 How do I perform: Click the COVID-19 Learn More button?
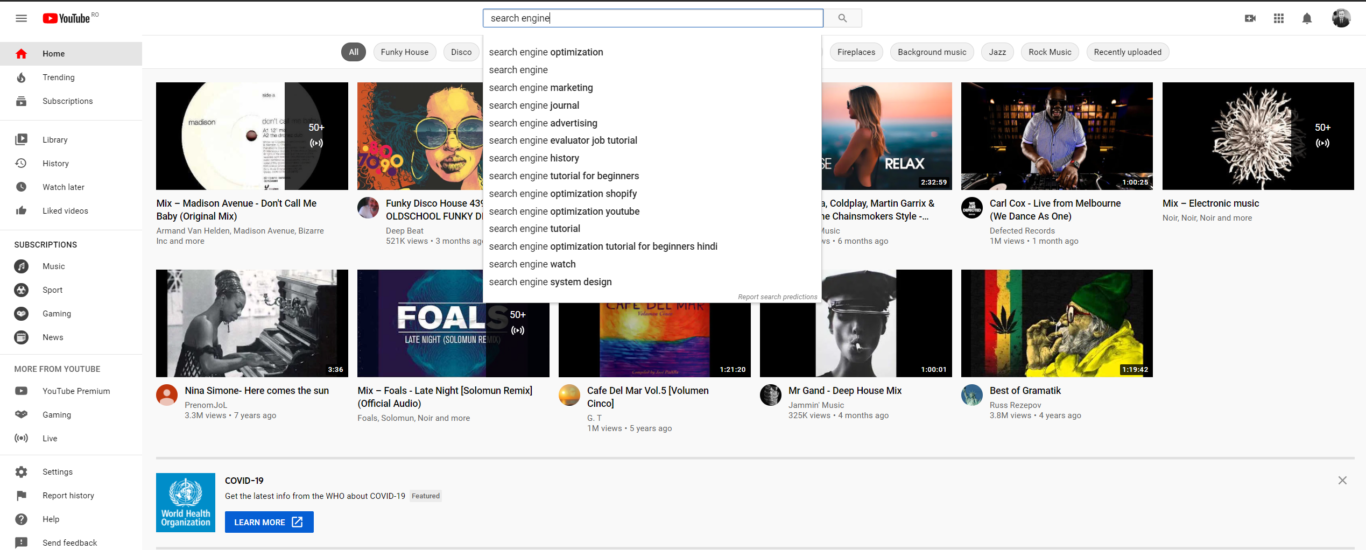tap(269, 522)
